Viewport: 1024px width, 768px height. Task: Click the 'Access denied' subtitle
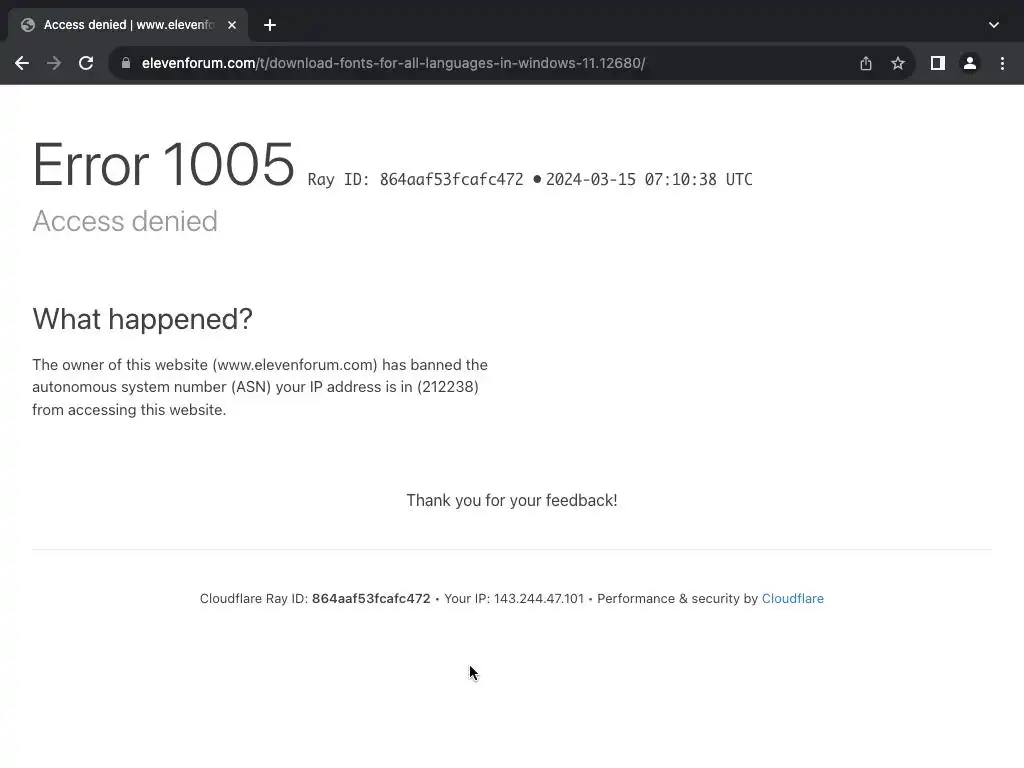[125, 221]
